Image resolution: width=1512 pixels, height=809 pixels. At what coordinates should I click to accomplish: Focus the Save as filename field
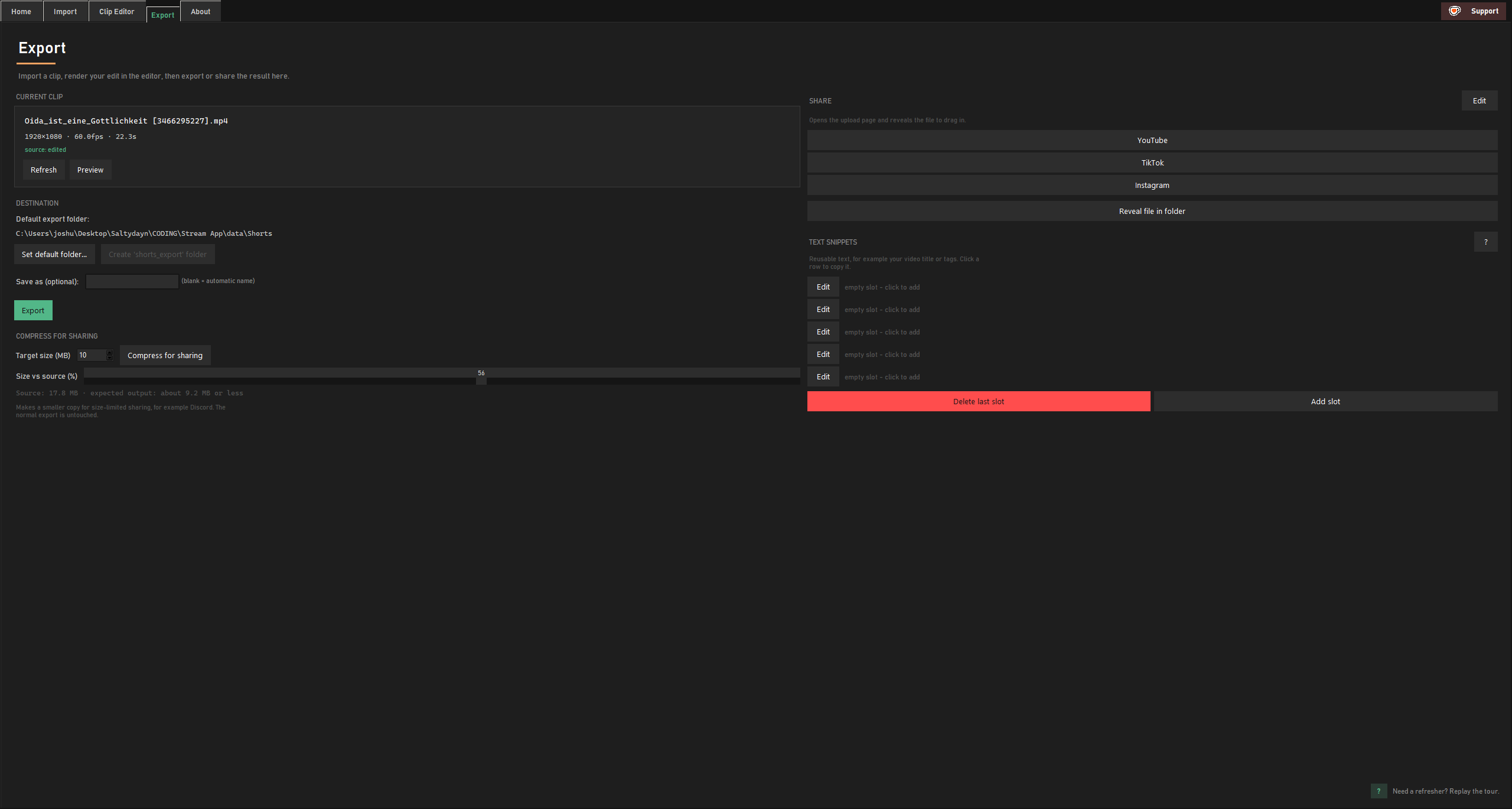tap(132, 281)
